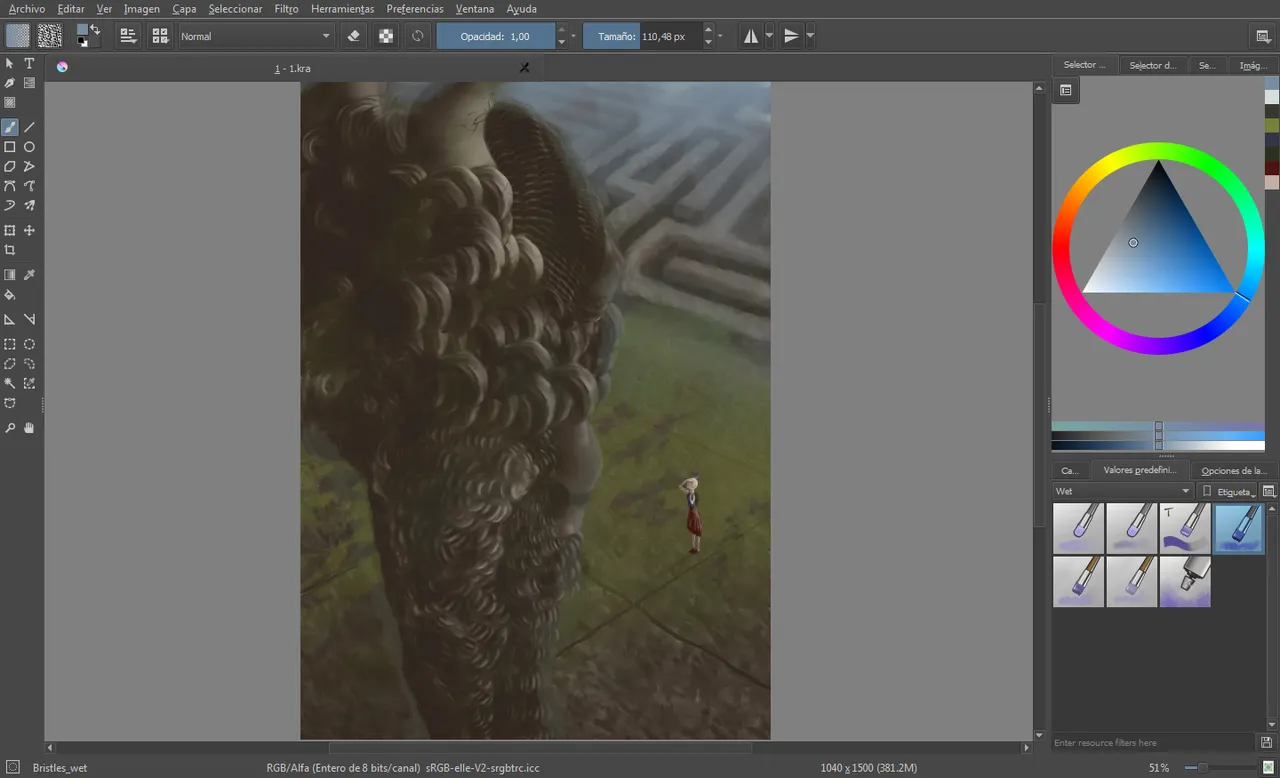Swap foreground and background colors
This screenshot has height=778, width=1280.
pos(95,29)
